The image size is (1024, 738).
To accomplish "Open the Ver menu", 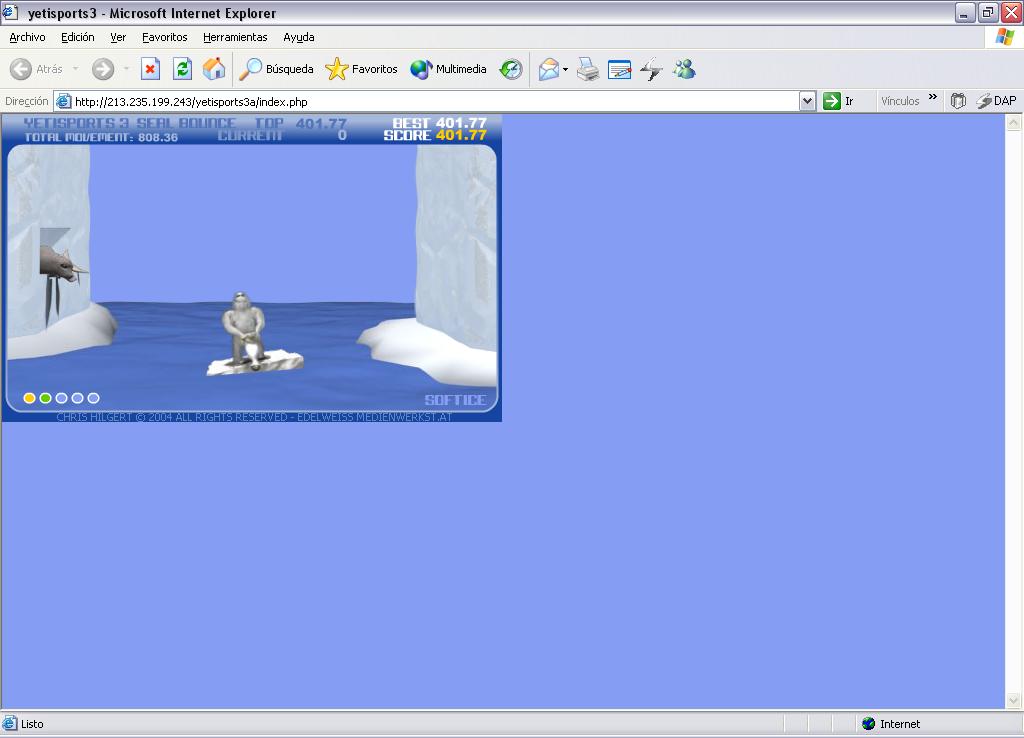I will (x=118, y=37).
